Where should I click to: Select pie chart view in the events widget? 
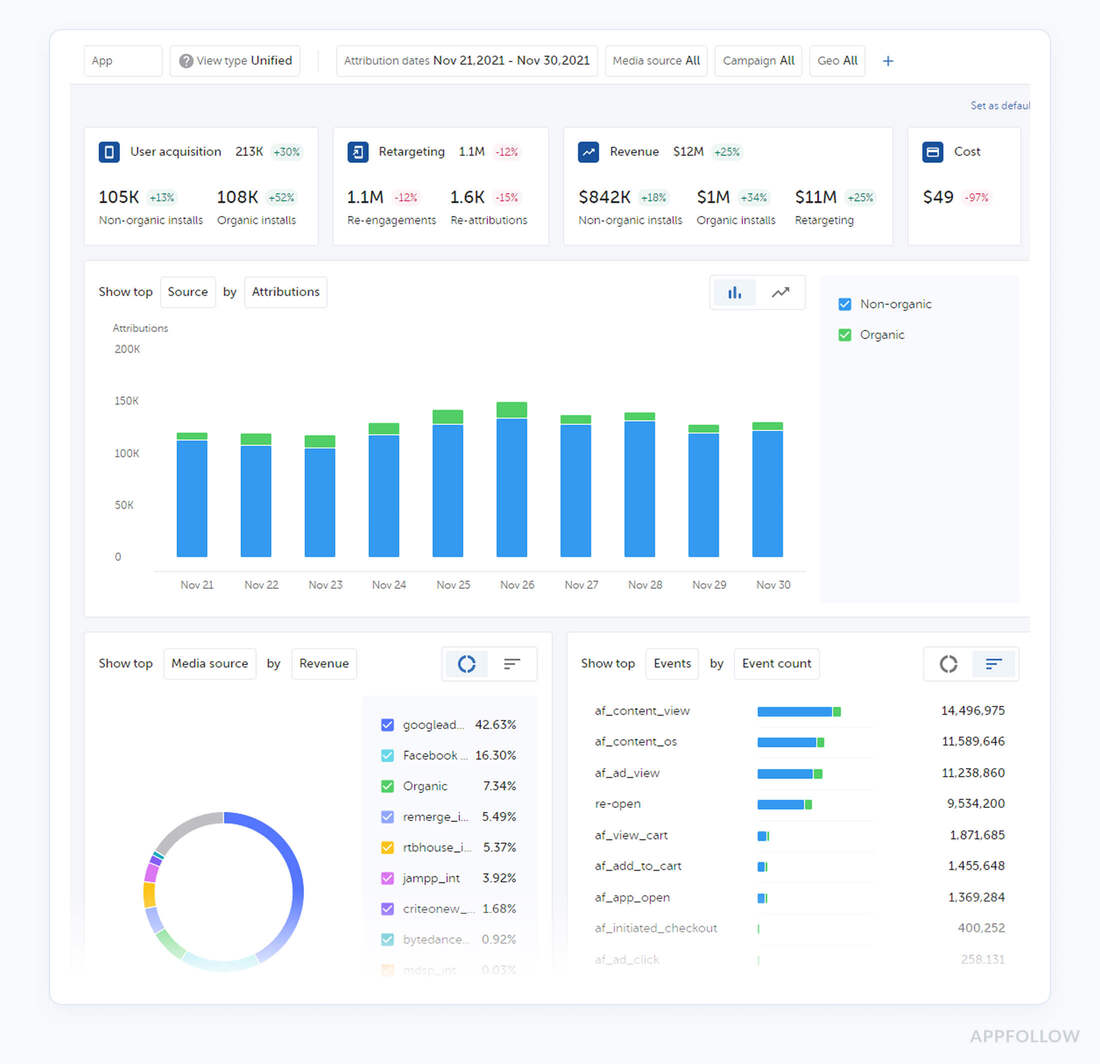pyautogui.click(x=949, y=663)
